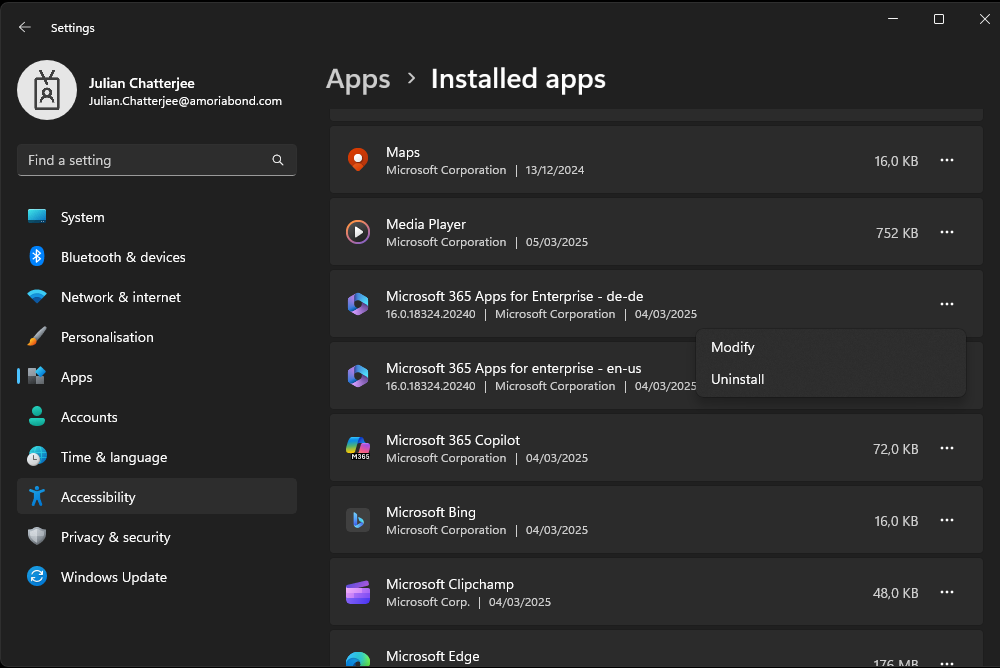
Task: Select 'Microsoft 365 Apps for enterprise - en-us'
Action: (x=513, y=368)
